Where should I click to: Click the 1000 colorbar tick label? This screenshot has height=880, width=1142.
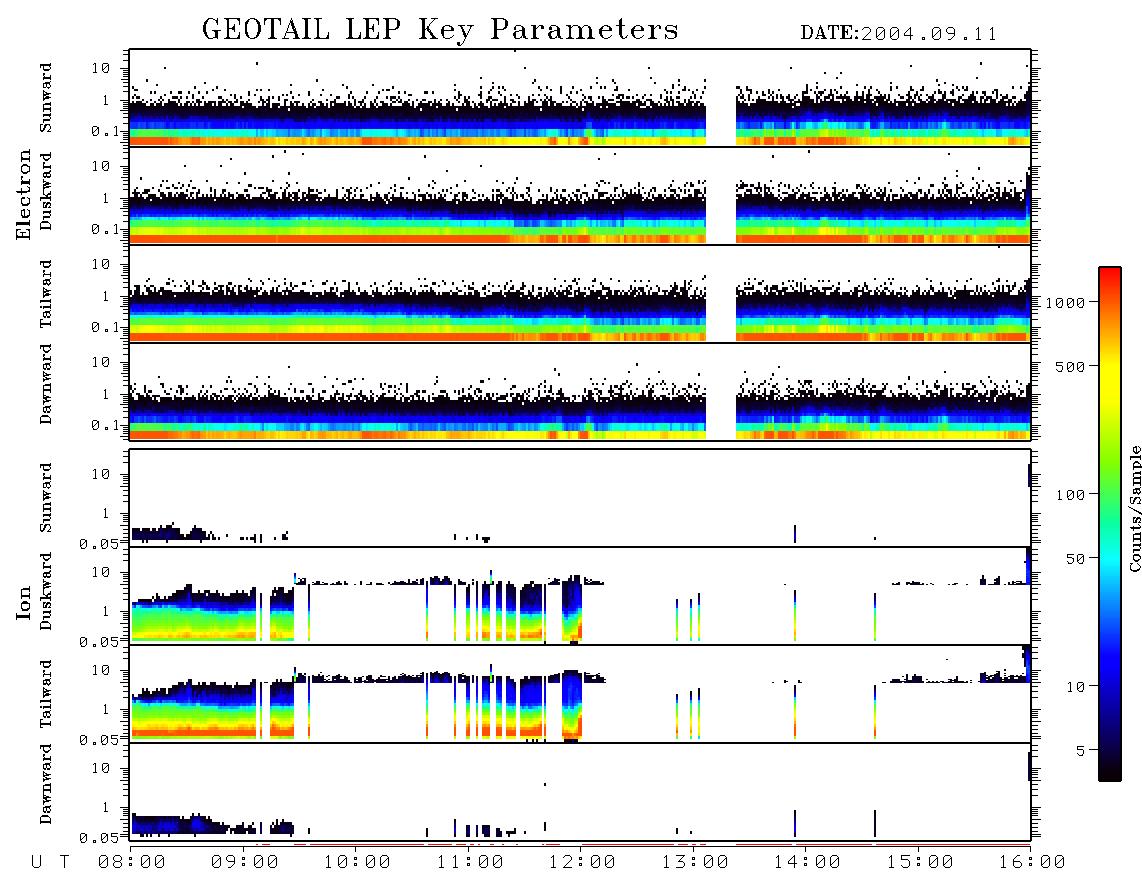(x=1065, y=302)
